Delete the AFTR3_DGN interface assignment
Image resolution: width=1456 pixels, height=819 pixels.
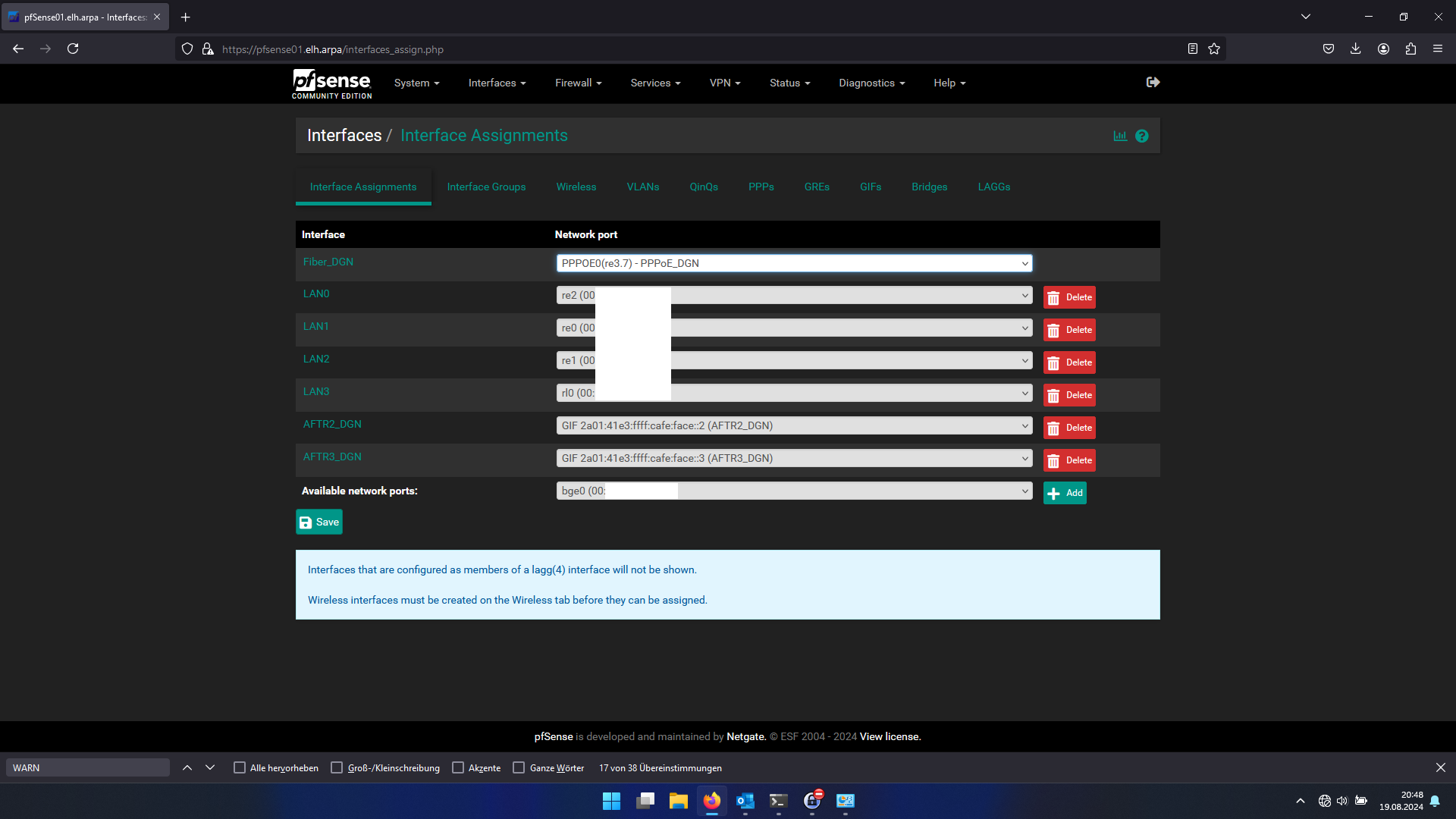[1069, 460]
